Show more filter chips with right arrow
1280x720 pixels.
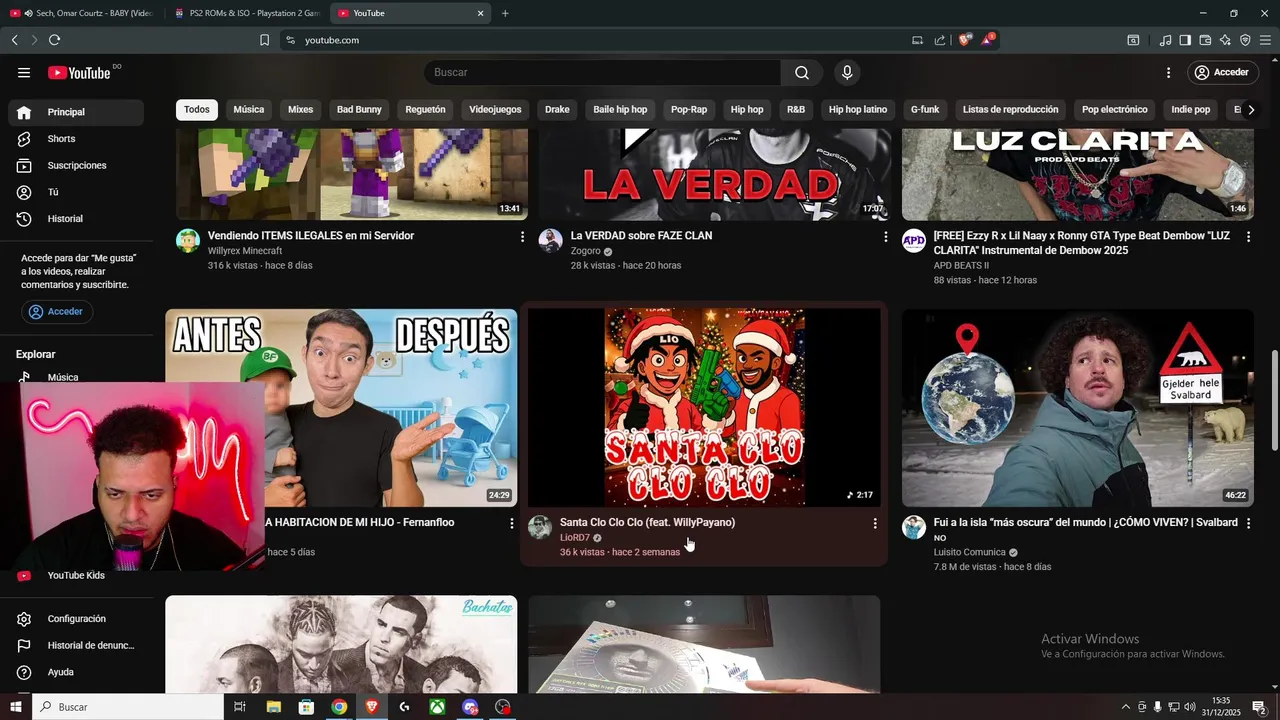pyautogui.click(x=1251, y=110)
